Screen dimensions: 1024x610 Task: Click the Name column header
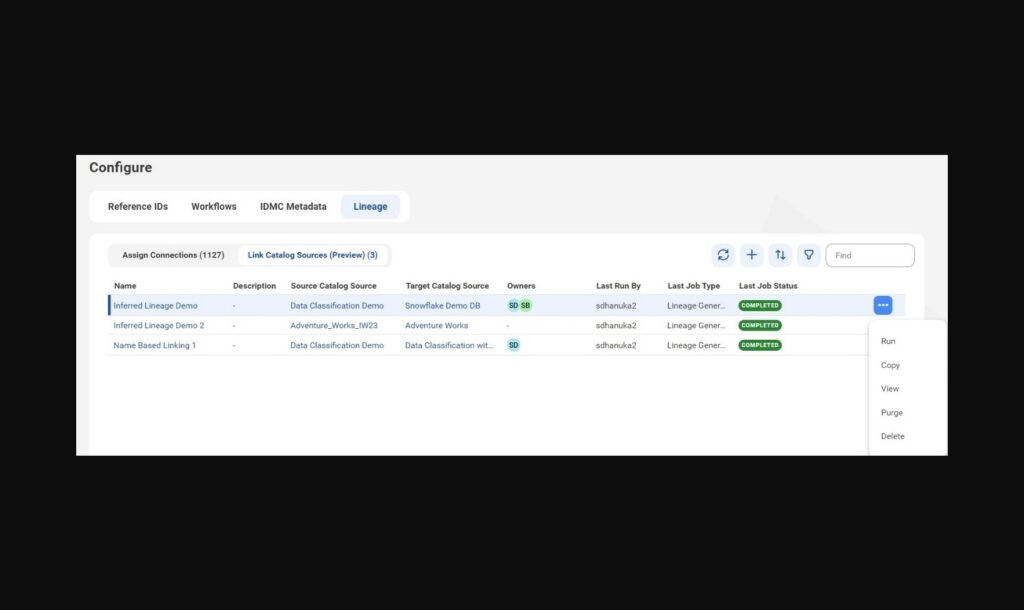point(125,286)
